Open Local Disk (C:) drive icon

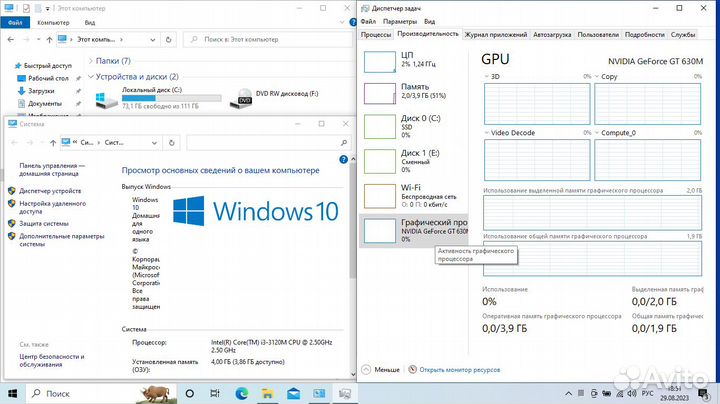click(x=106, y=98)
